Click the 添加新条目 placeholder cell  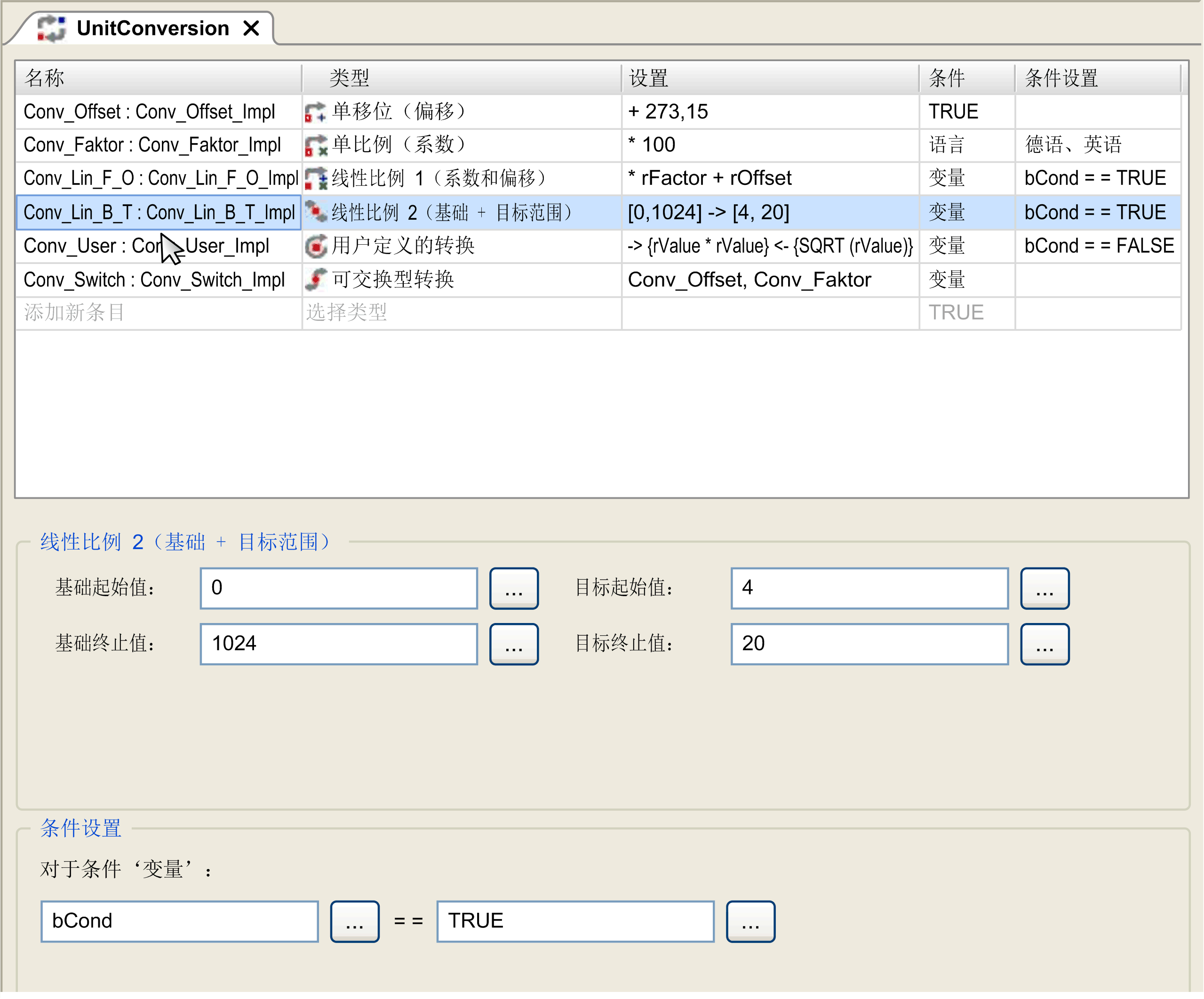click(159, 312)
